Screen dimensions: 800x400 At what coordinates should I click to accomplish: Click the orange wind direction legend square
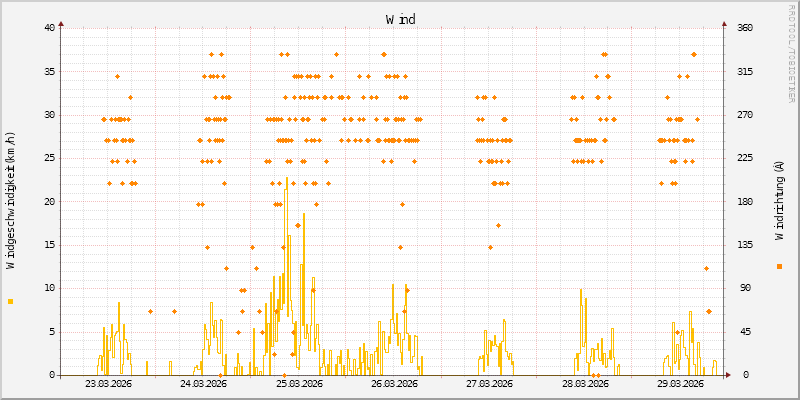779,266
